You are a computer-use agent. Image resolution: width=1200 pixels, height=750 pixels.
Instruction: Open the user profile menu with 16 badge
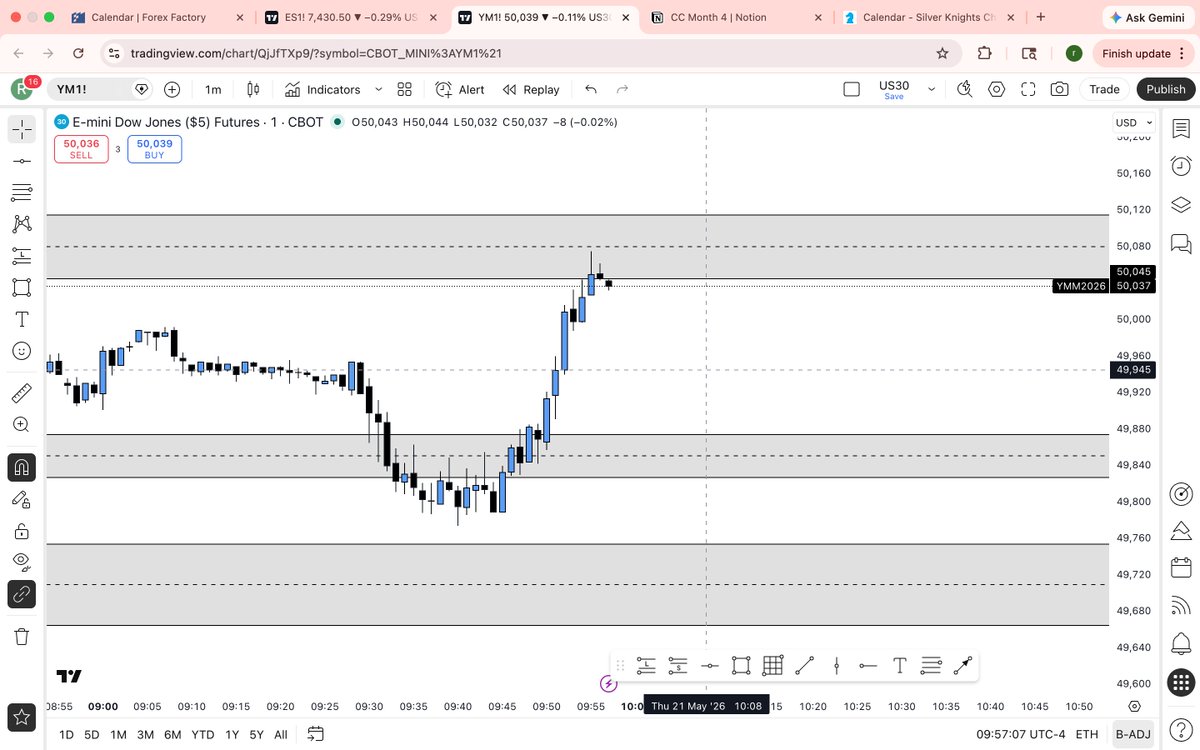point(22,88)
